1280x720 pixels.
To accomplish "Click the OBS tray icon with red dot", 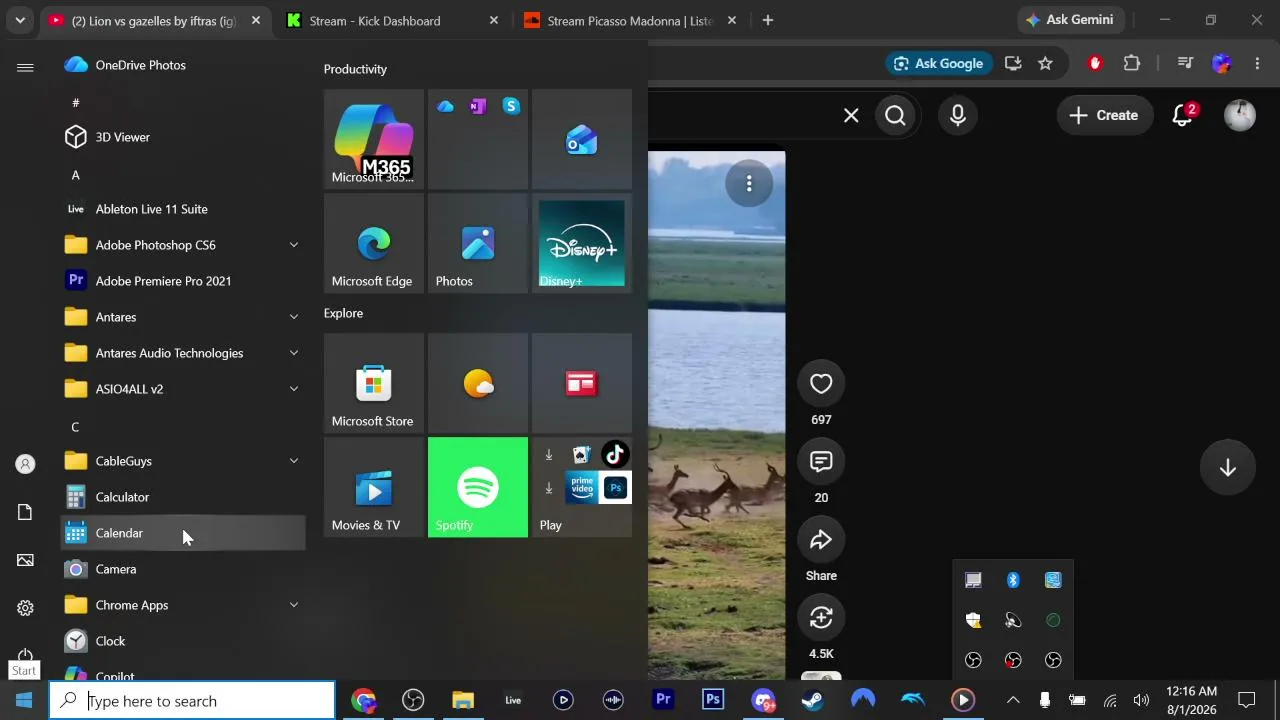I will (x=1013, y=660).
